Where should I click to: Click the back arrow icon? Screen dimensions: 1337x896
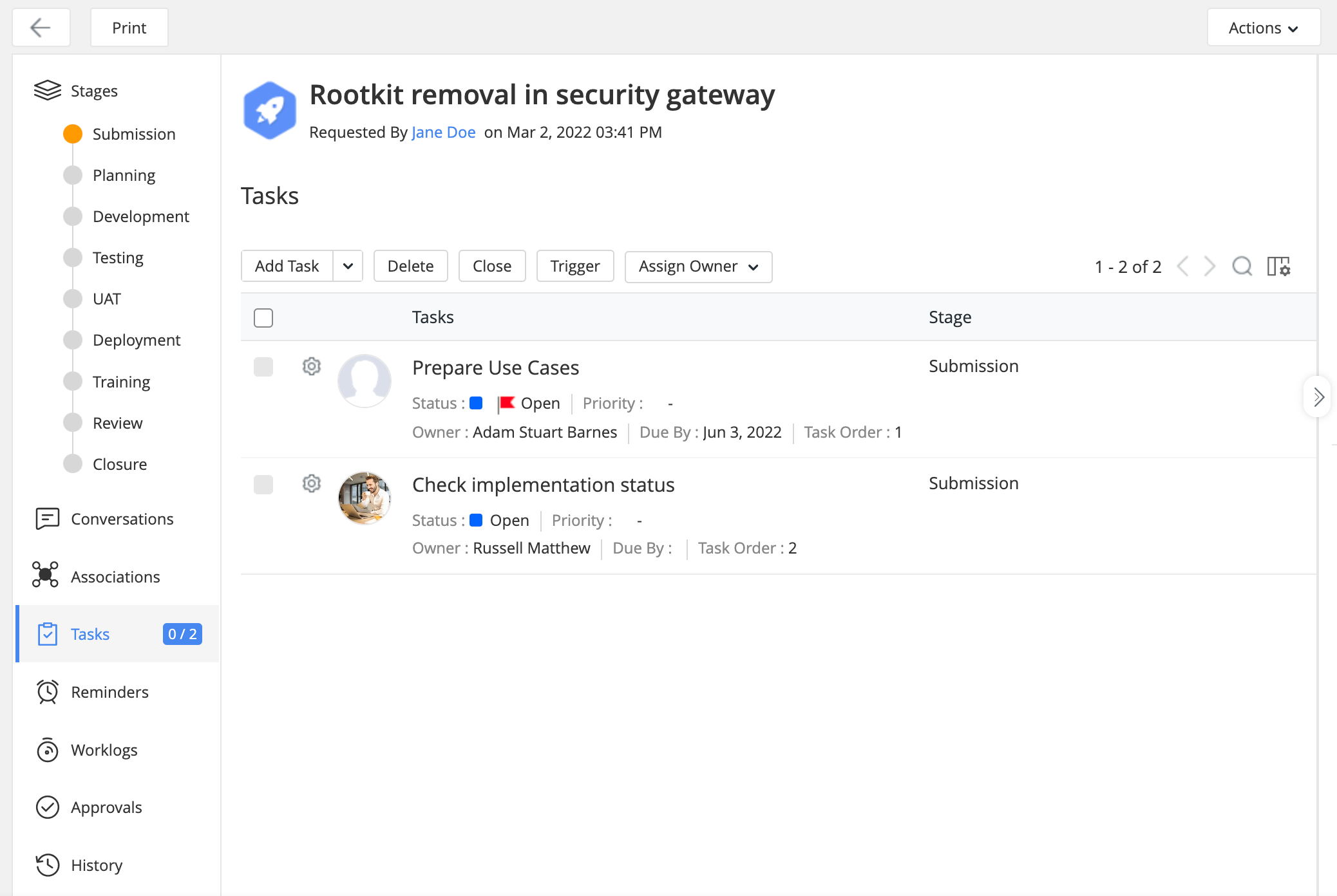click(41, 28)
